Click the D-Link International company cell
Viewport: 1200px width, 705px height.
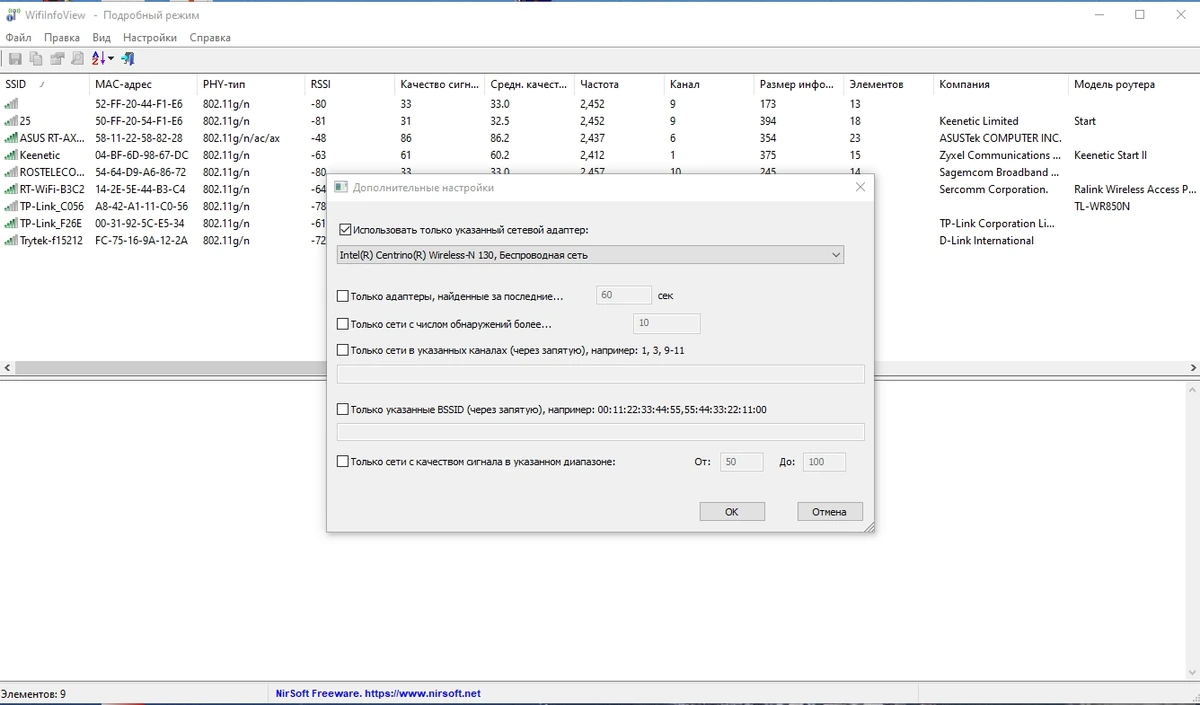[x=986, y=240]
